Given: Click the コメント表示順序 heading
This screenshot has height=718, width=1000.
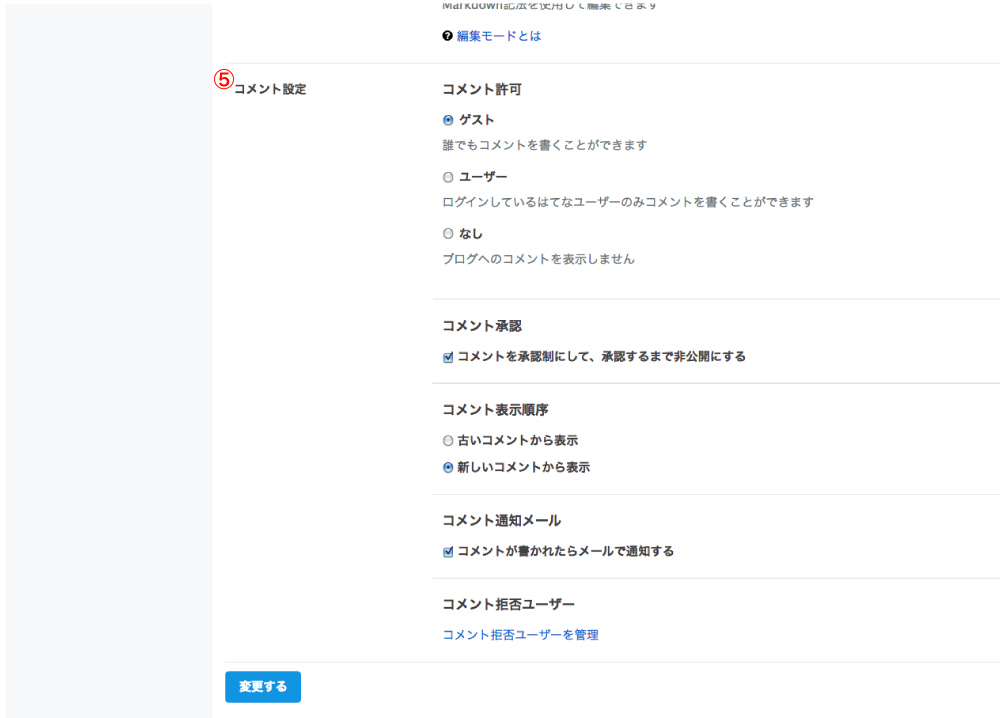Looking at the screenshot, I should [x=496, y=409].
